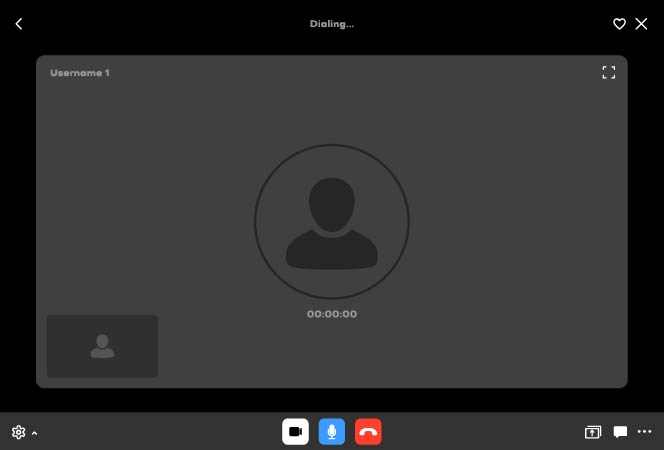Open the more options menu

click(x=645, y=432)
